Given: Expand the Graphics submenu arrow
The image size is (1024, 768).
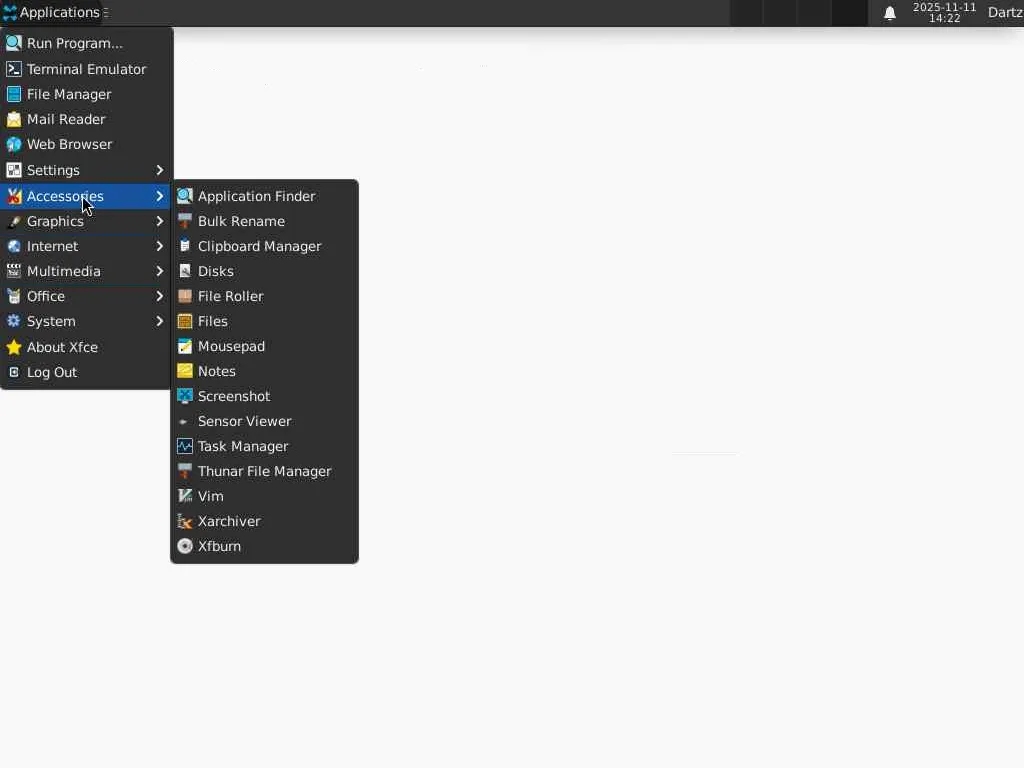Looking at the screenshot, I should coord(159,221).
